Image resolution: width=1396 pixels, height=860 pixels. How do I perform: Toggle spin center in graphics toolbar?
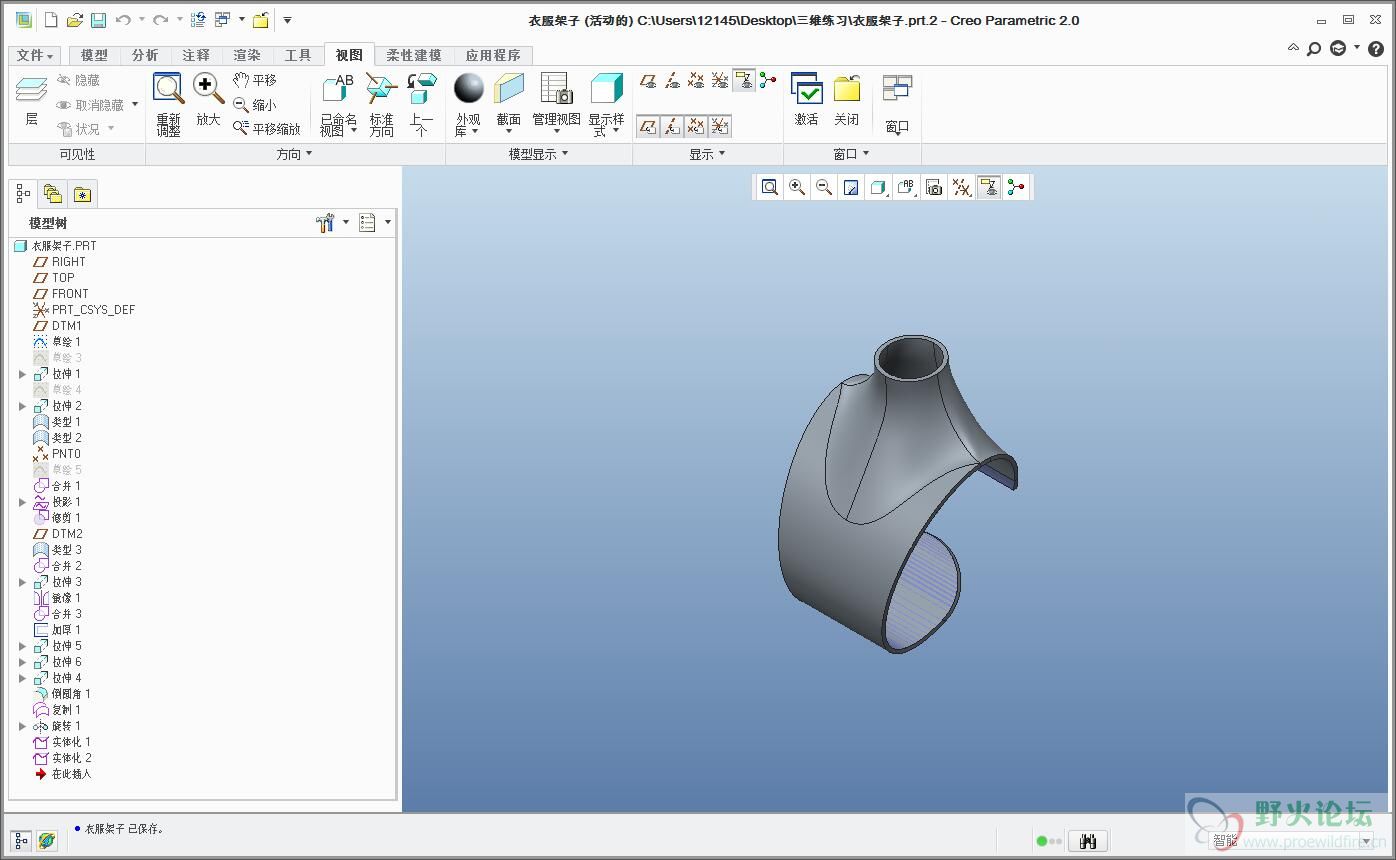(x=1016, y=187)
